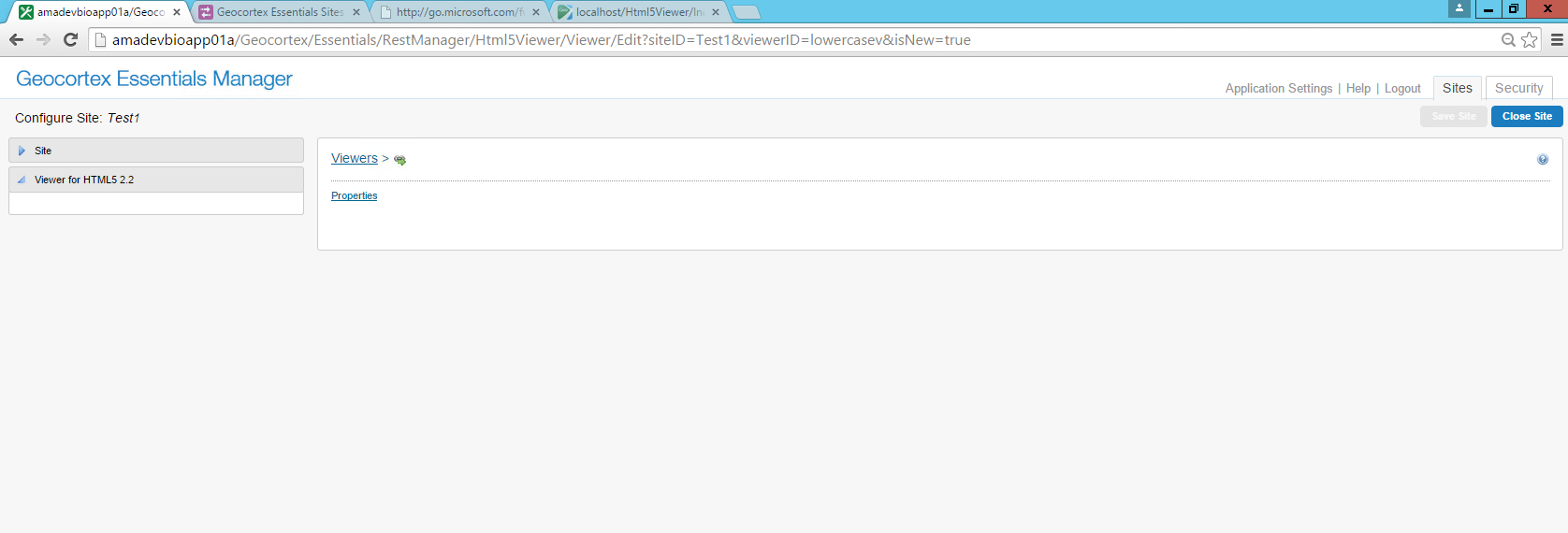Image resolution: width=1568 pixels, height=533 pixels.
Task: Open the Help link
Action: coord(1358,89)
